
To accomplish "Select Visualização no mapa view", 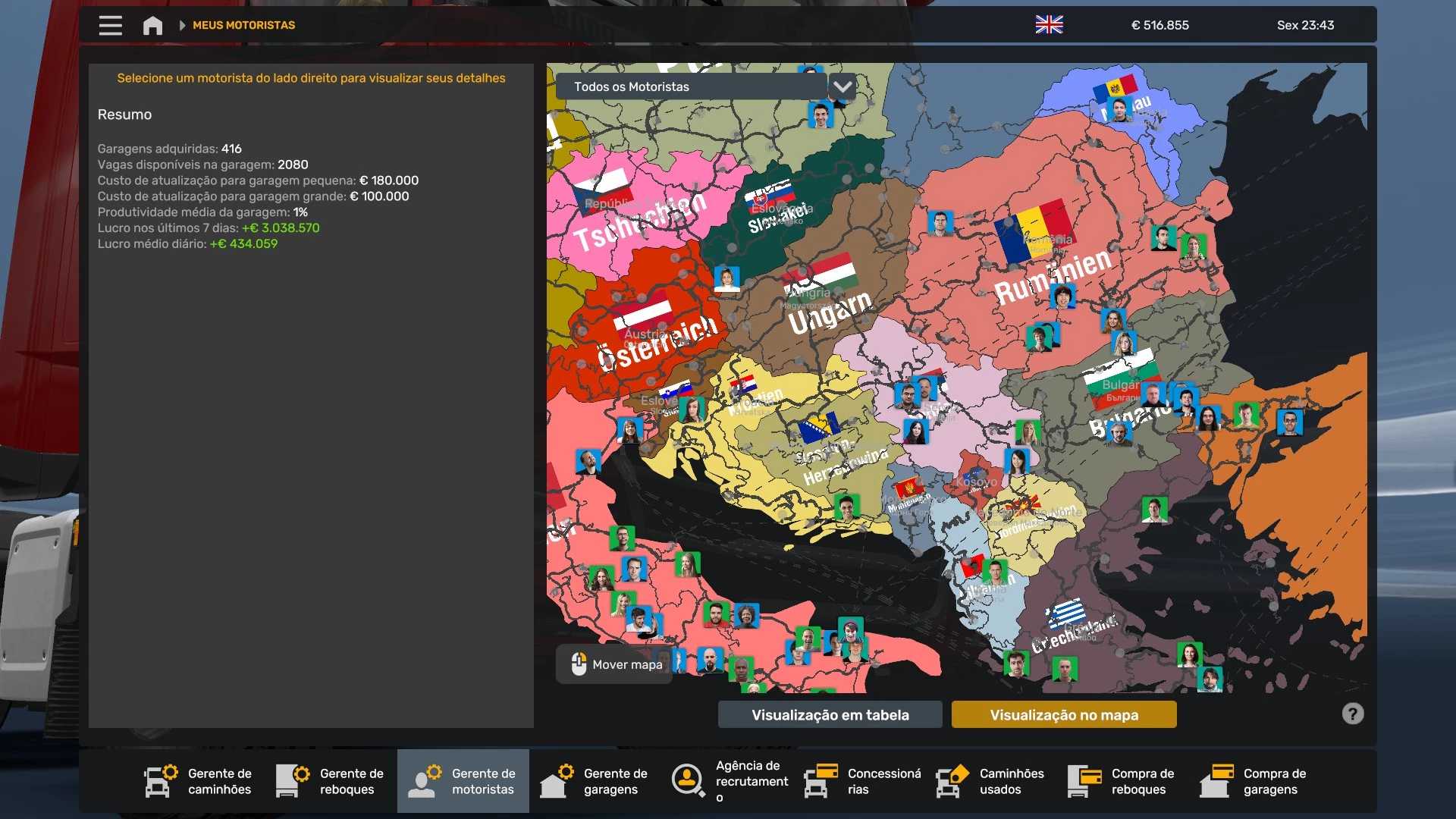I will click(1064, 714).
